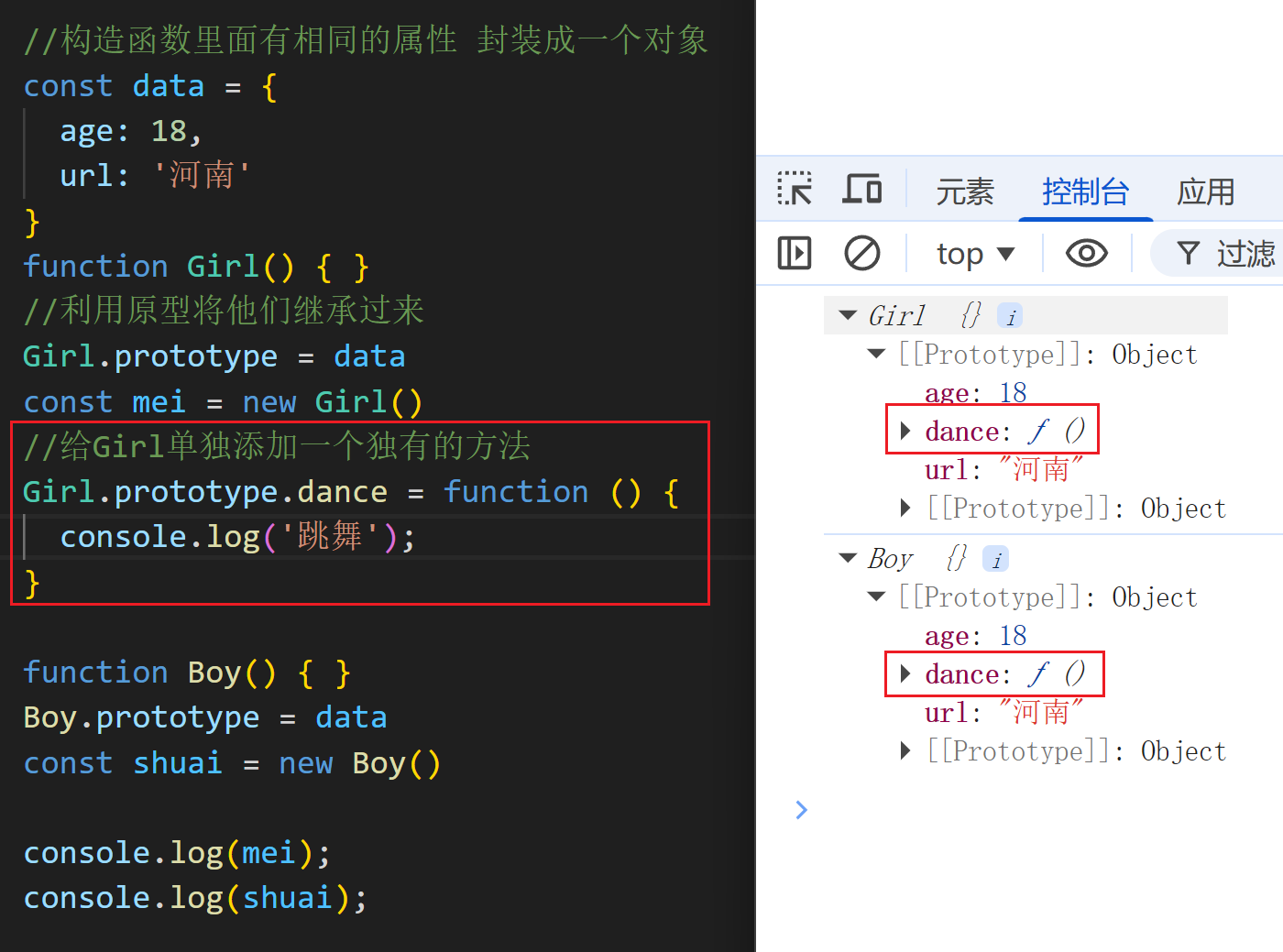This screenshot has width=1283, height=952.
Task: Click code line 'function Girl() { }'
Action: click(x=196, y=267)
